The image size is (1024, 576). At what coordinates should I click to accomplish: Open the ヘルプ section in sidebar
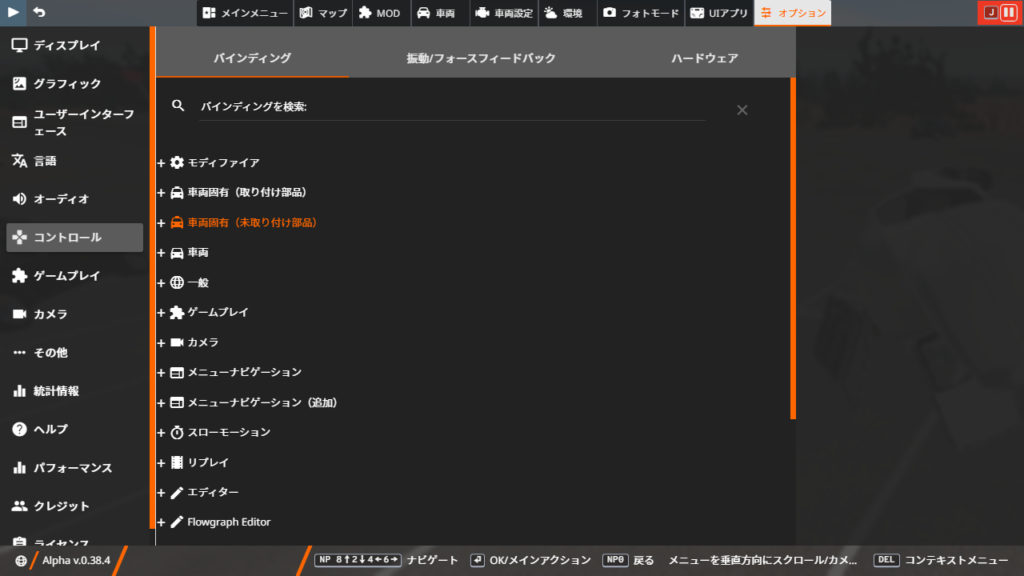pyautogui.click(x=50, y=429)
